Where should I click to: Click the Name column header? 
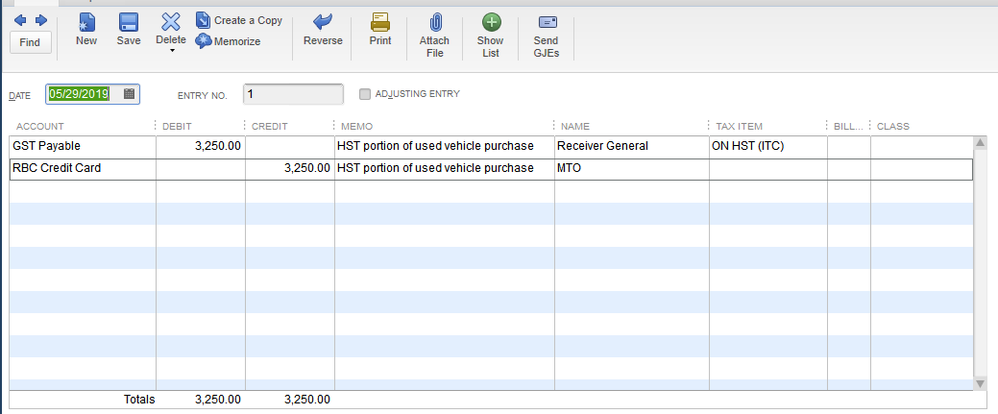(575, 126)
